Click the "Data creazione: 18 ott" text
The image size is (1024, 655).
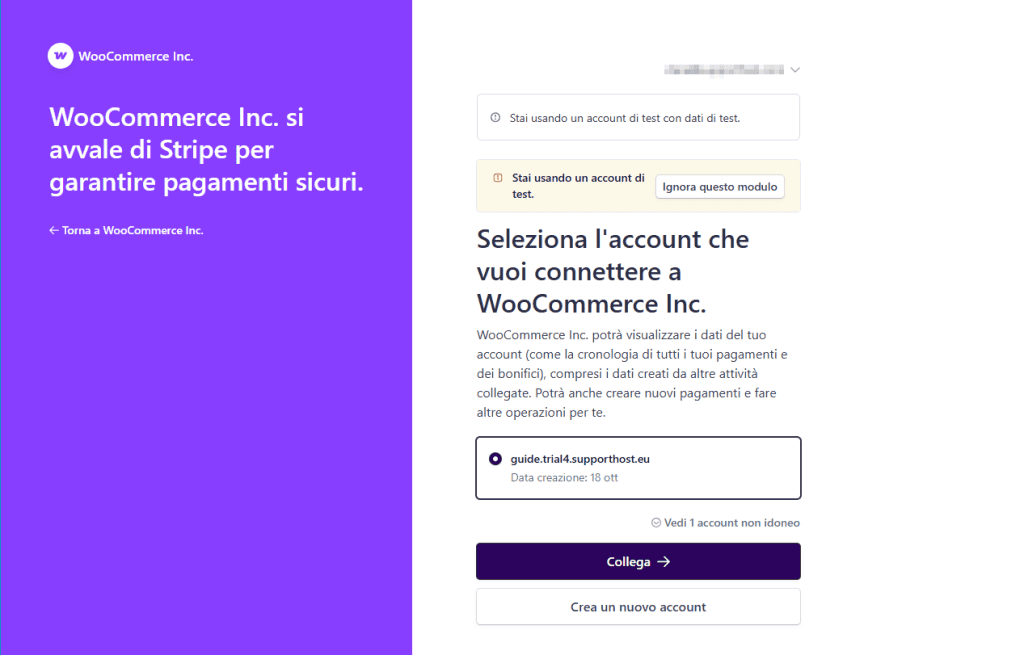[x=565, y=478]
